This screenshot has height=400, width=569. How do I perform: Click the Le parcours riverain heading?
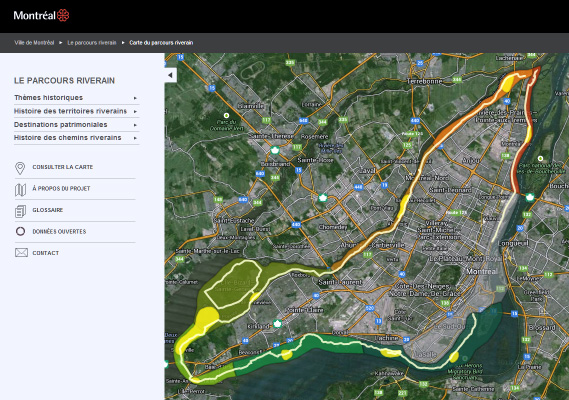64,81
